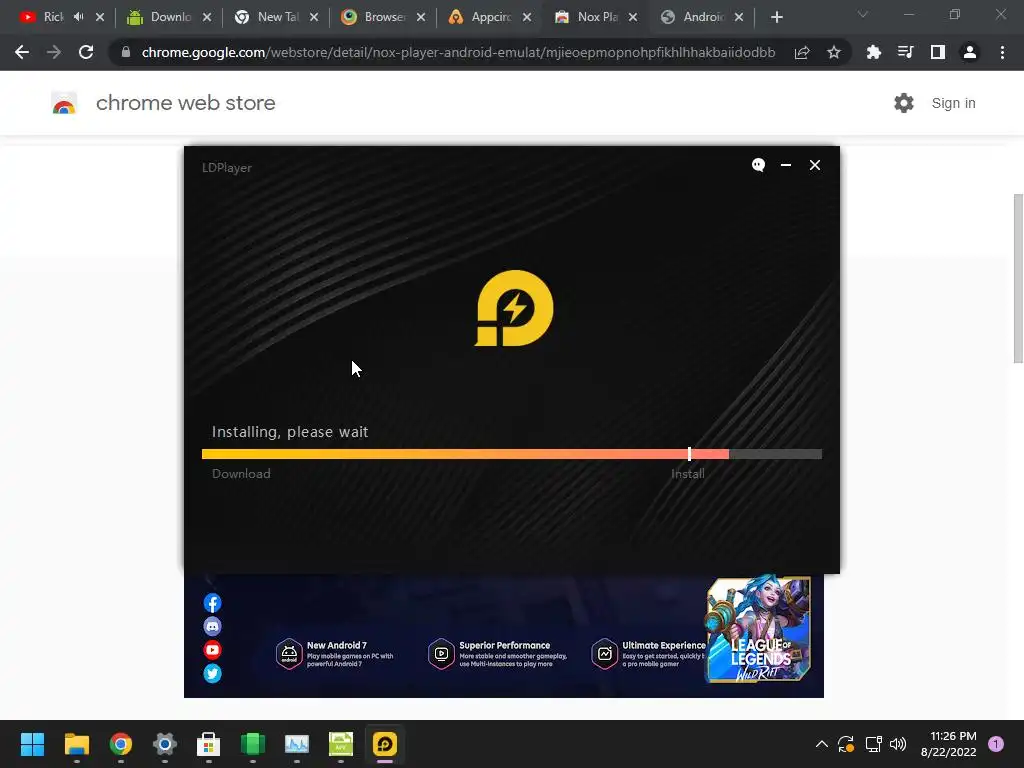1024x768 pixels.
Task: Open Settings from the taskbar
Action: [x=165, y=744]
